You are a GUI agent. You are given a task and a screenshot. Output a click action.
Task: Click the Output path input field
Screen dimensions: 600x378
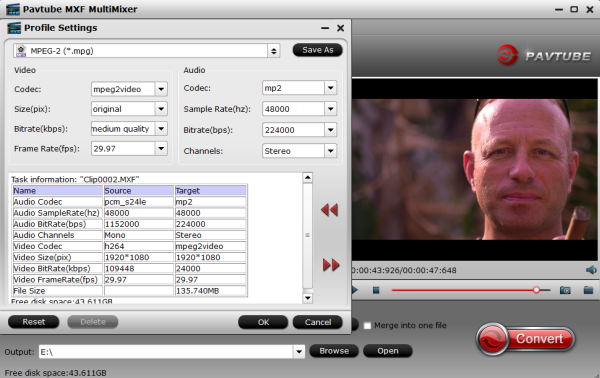pos(166,352)
